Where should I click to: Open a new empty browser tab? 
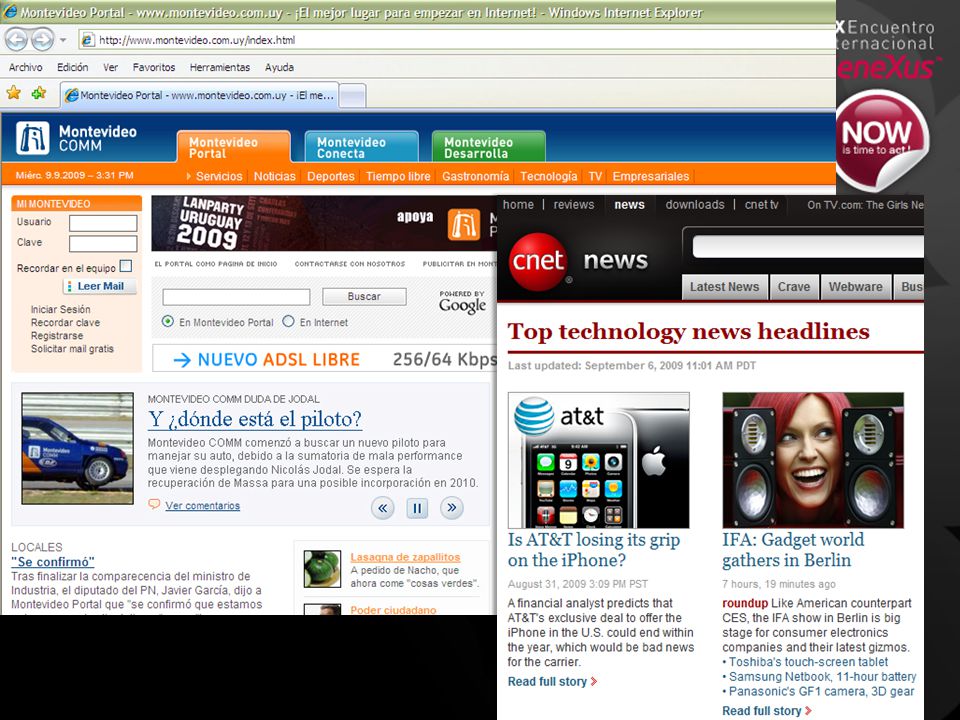pyautogui.click(x=353, y=96)
